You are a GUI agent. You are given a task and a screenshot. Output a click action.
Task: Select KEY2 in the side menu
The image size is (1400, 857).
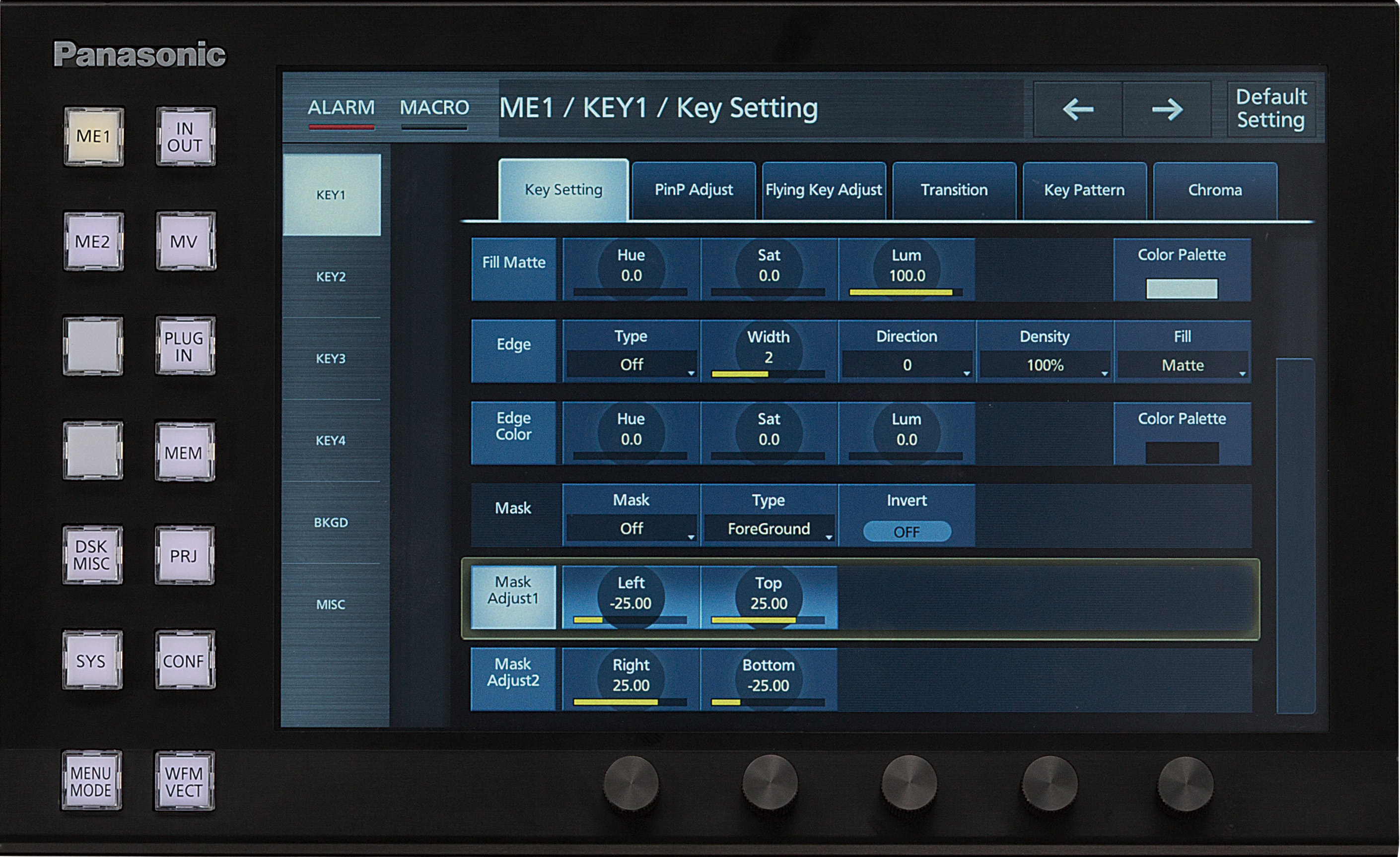point(332,276)
